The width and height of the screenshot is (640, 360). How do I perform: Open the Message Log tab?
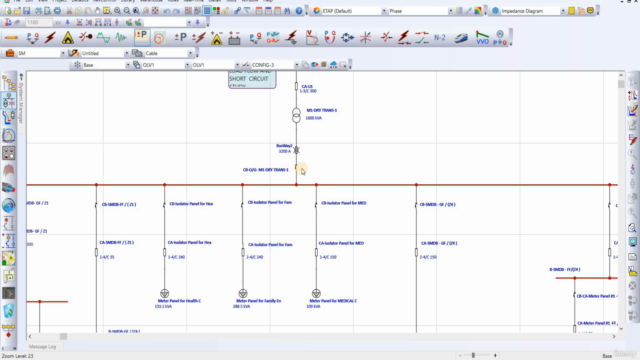[x=42, y=347]
